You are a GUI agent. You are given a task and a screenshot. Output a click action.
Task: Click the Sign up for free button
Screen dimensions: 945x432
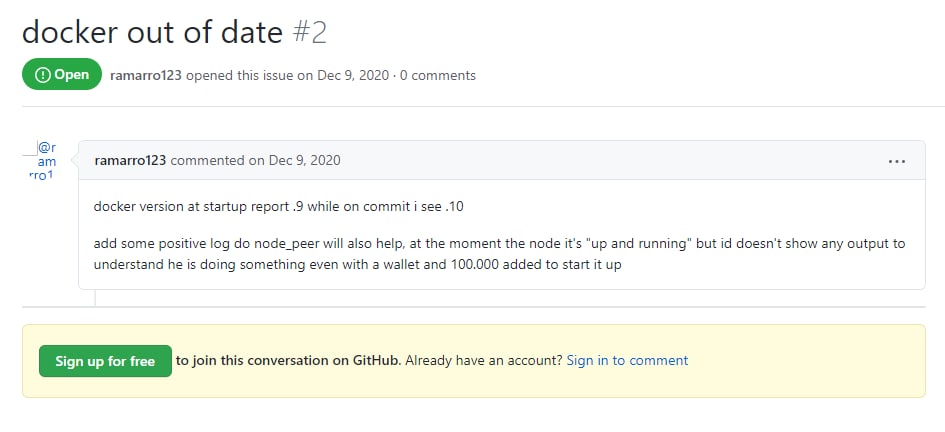click(105, 361)
